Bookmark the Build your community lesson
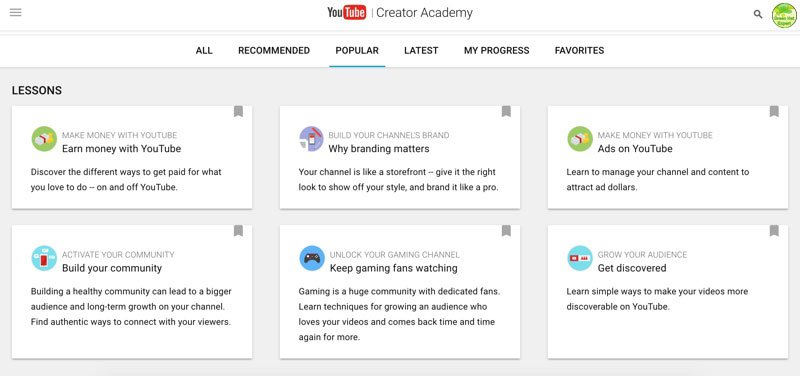 238,231
